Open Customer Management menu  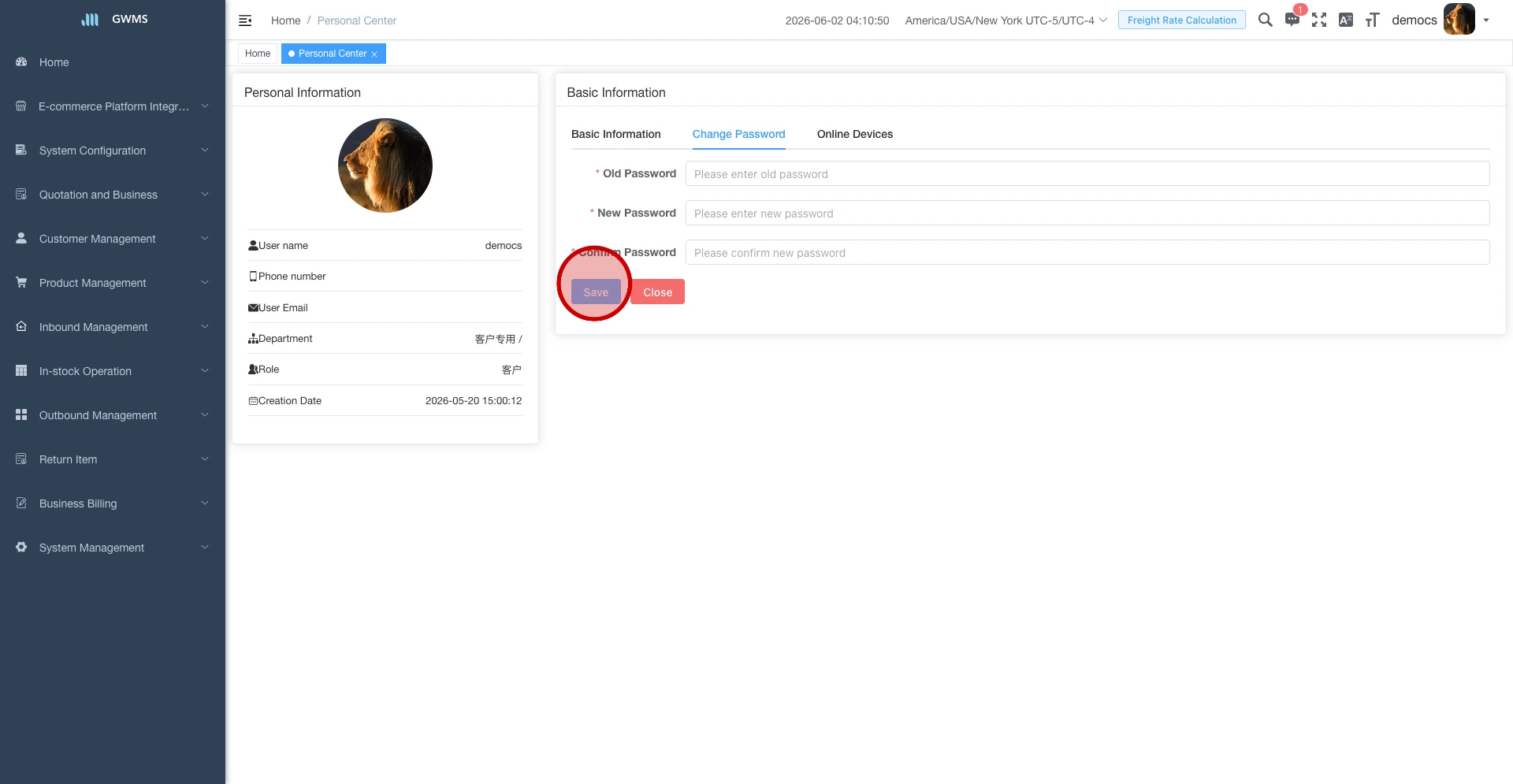click(x=113, y=239)
